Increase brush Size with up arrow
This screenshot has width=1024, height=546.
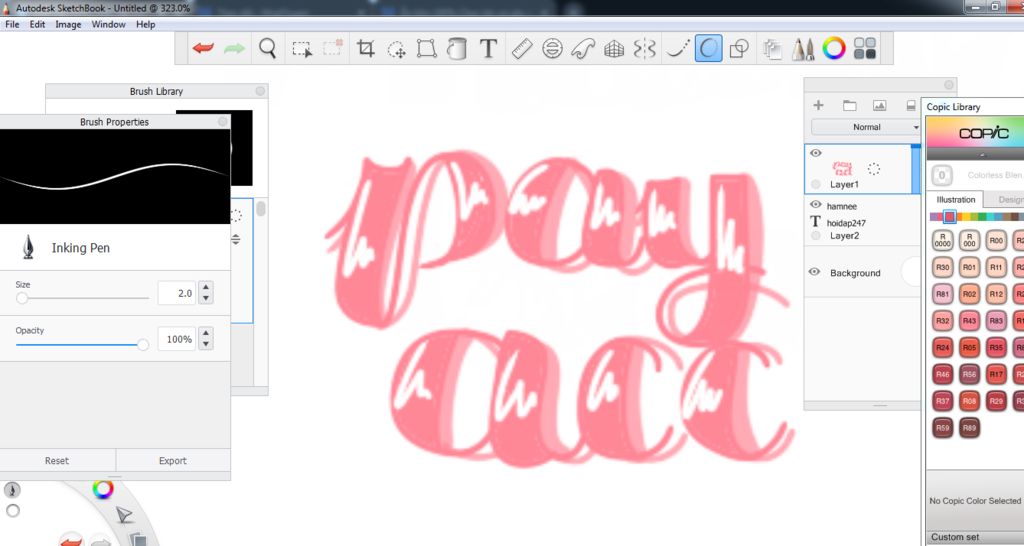(206, 287)
